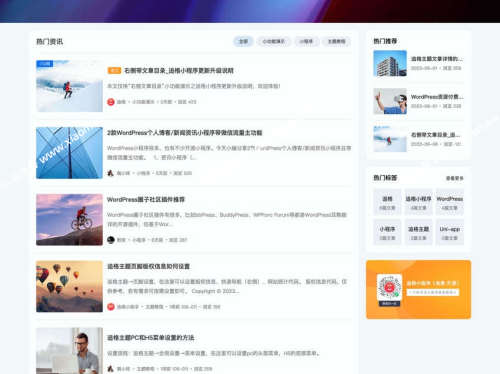
Task: Click the 热门资讯 section heading
Action: point(50,42)
